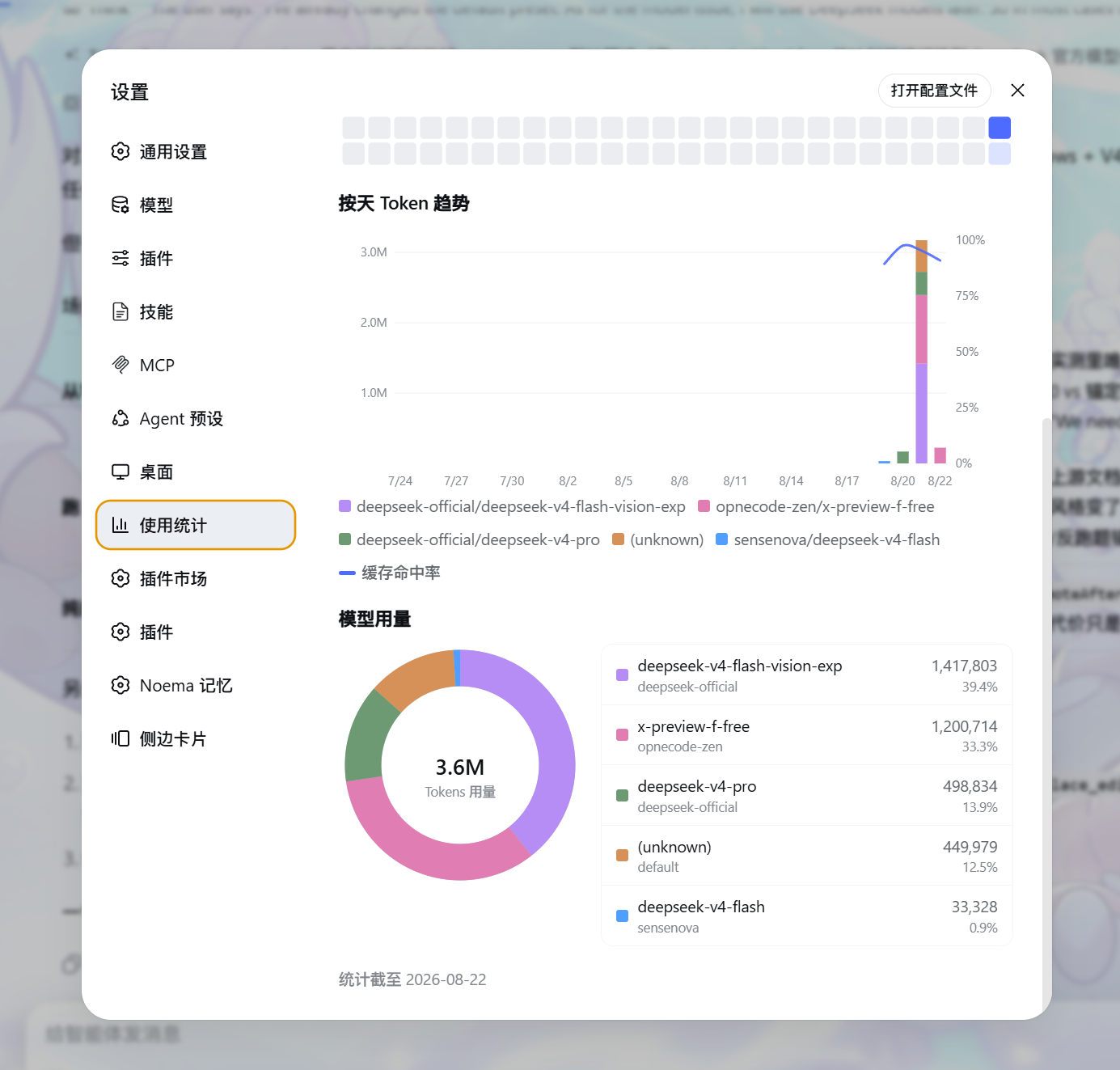Close the settings dialog with X

(x=1017, y=91)
